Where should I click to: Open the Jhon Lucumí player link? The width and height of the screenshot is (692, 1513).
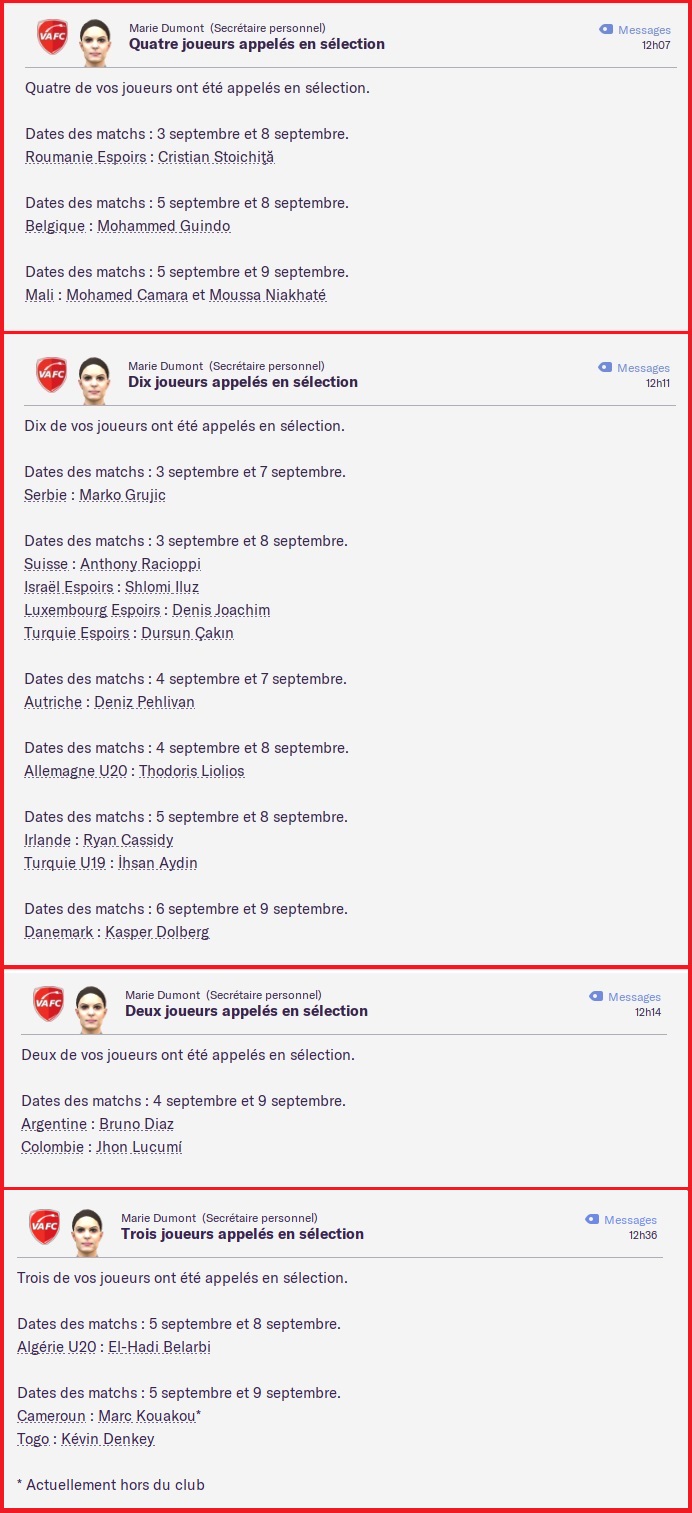[139, 1147]
